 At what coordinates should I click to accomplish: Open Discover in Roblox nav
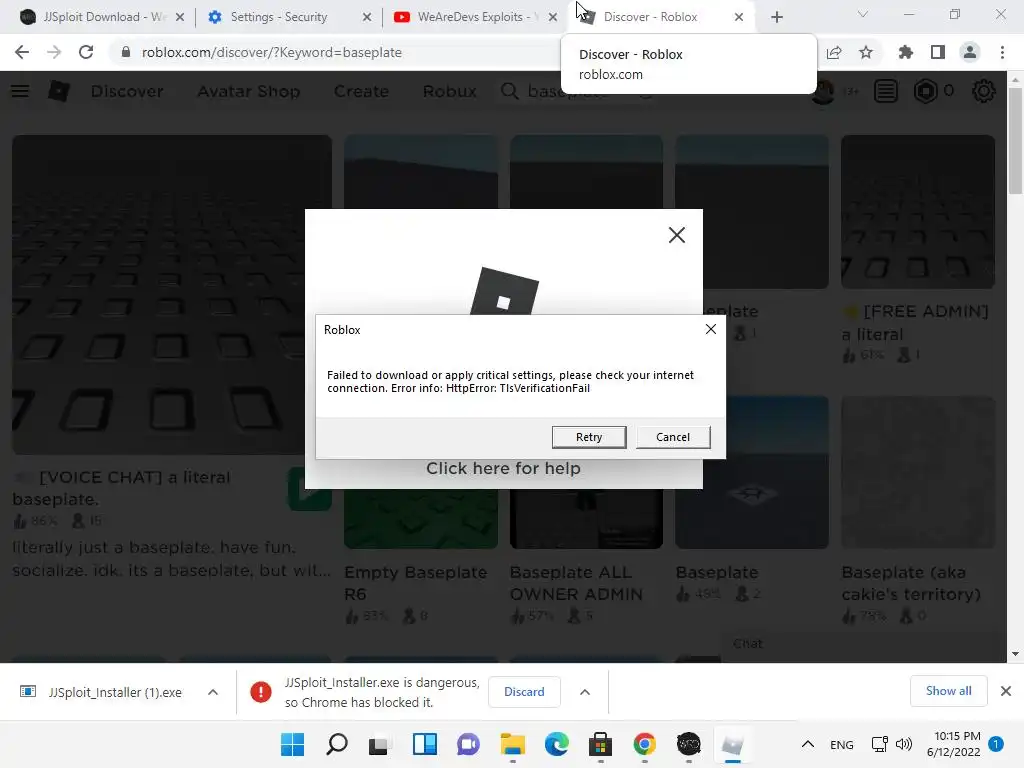pyautogui.click(x=127, y=91)
